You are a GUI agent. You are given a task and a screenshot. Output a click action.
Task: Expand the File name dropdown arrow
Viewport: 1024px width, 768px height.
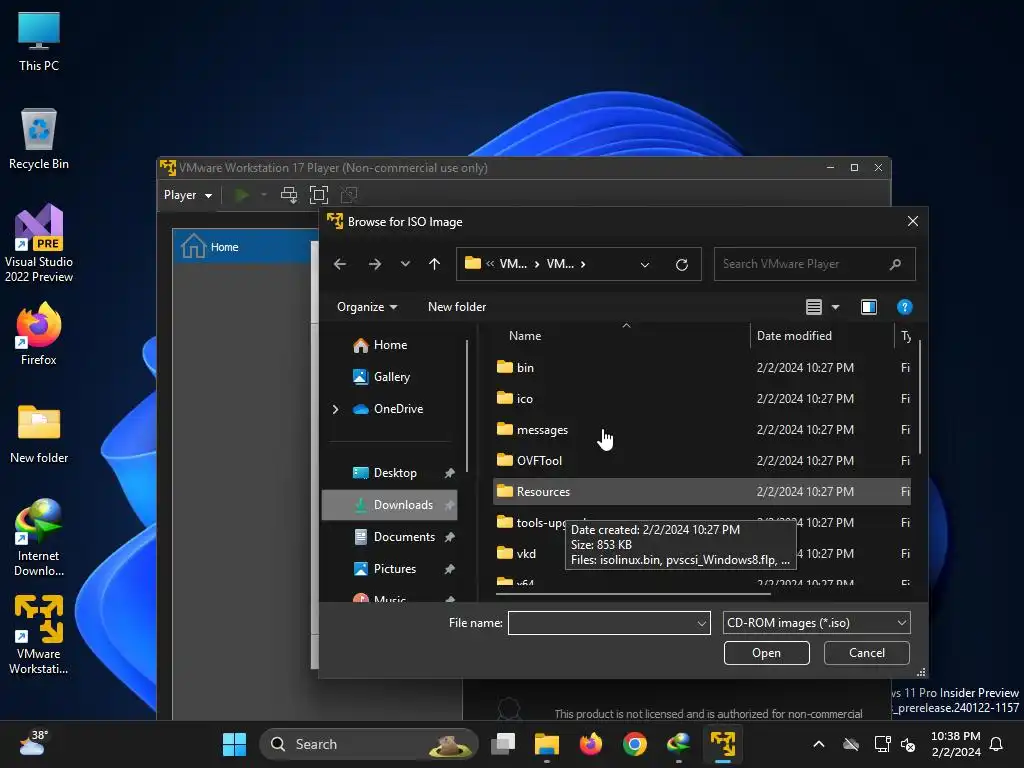pyautogui.click(x=702, y=623)
